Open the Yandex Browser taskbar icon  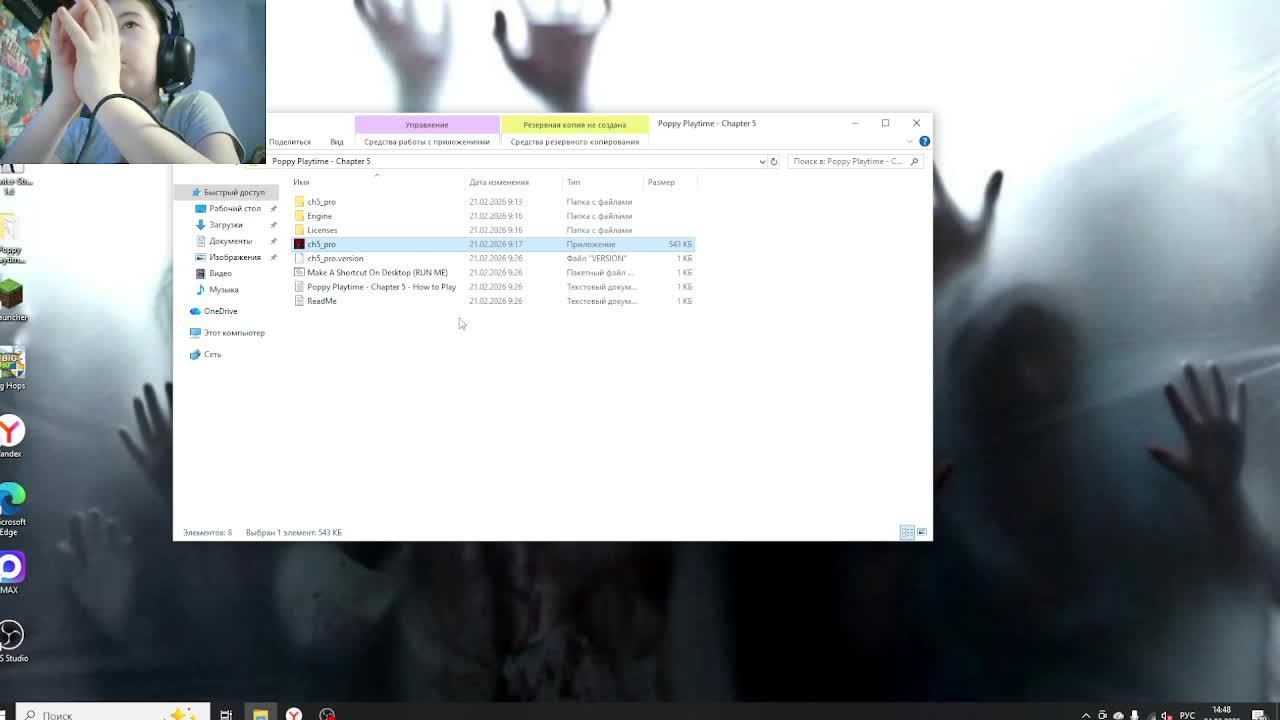[x=294, y=714]
